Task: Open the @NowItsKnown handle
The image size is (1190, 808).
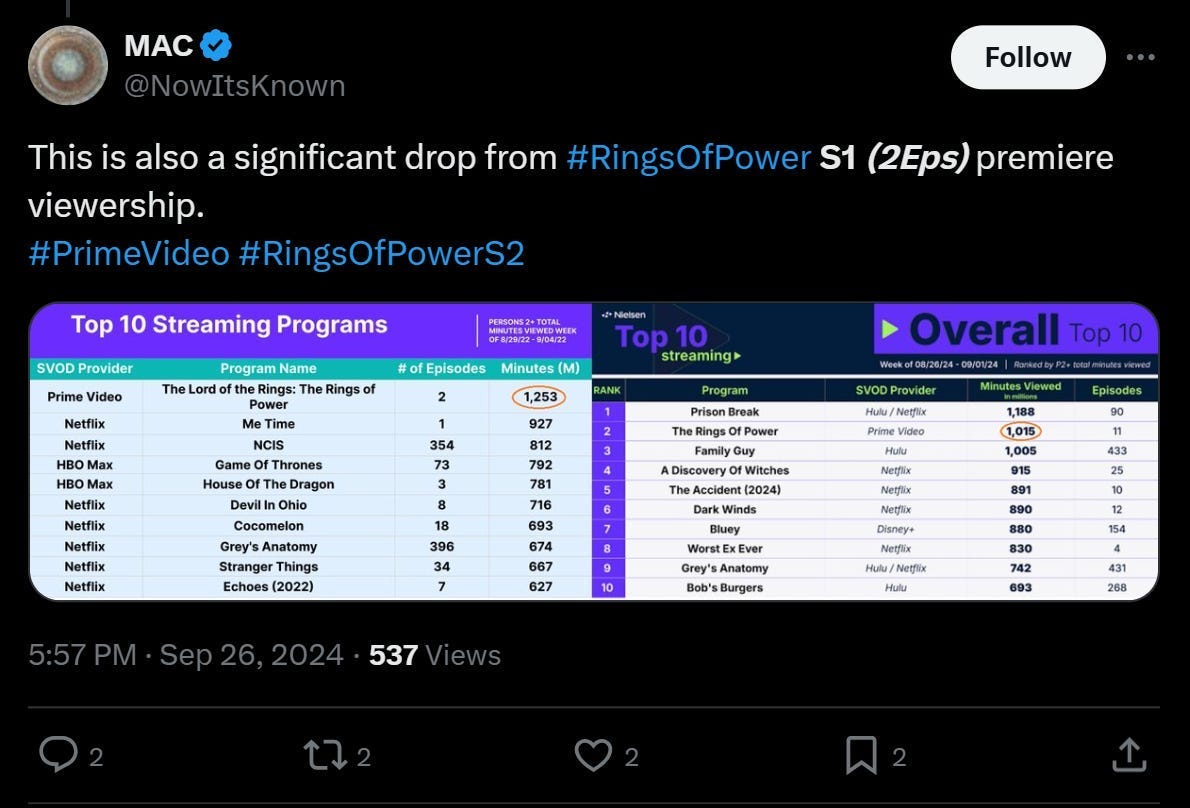Action: click(x=235, y=86)
